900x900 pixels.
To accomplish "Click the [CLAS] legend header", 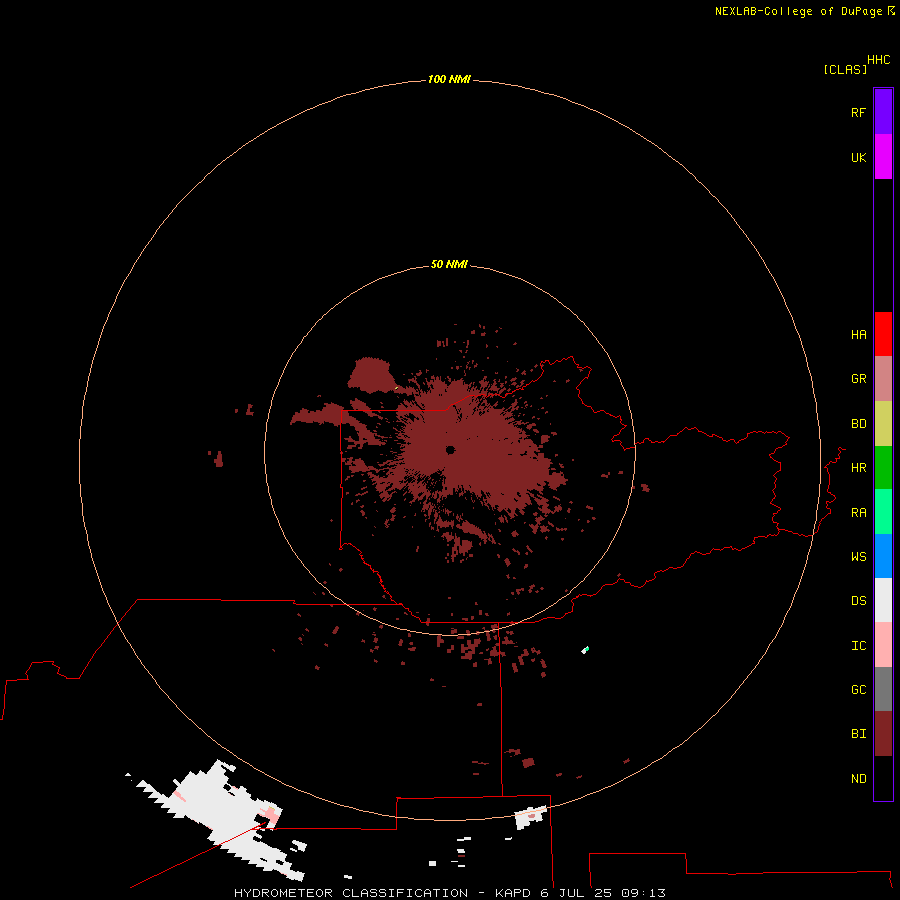I will coord(845,69).
